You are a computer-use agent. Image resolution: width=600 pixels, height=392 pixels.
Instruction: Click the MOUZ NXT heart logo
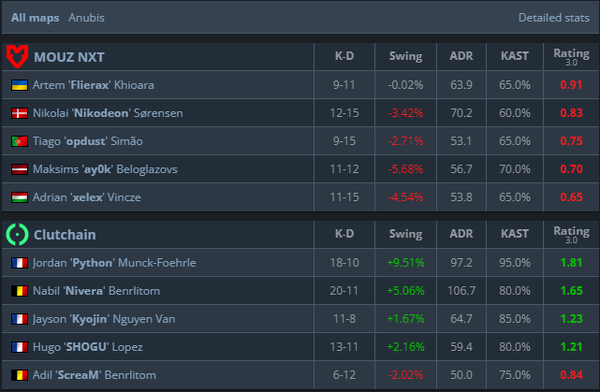tap(17, 57)
